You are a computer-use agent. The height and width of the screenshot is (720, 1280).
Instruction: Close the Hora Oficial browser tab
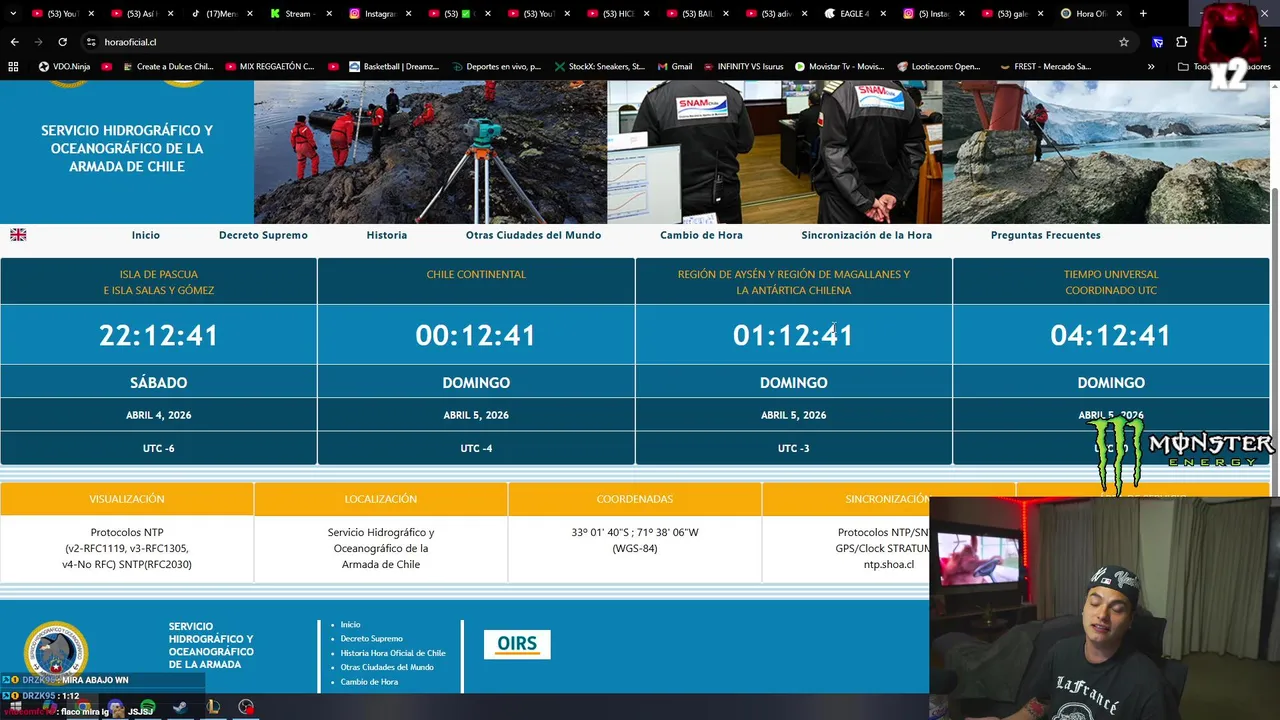pyautogui.click(x=1119, y=14)
